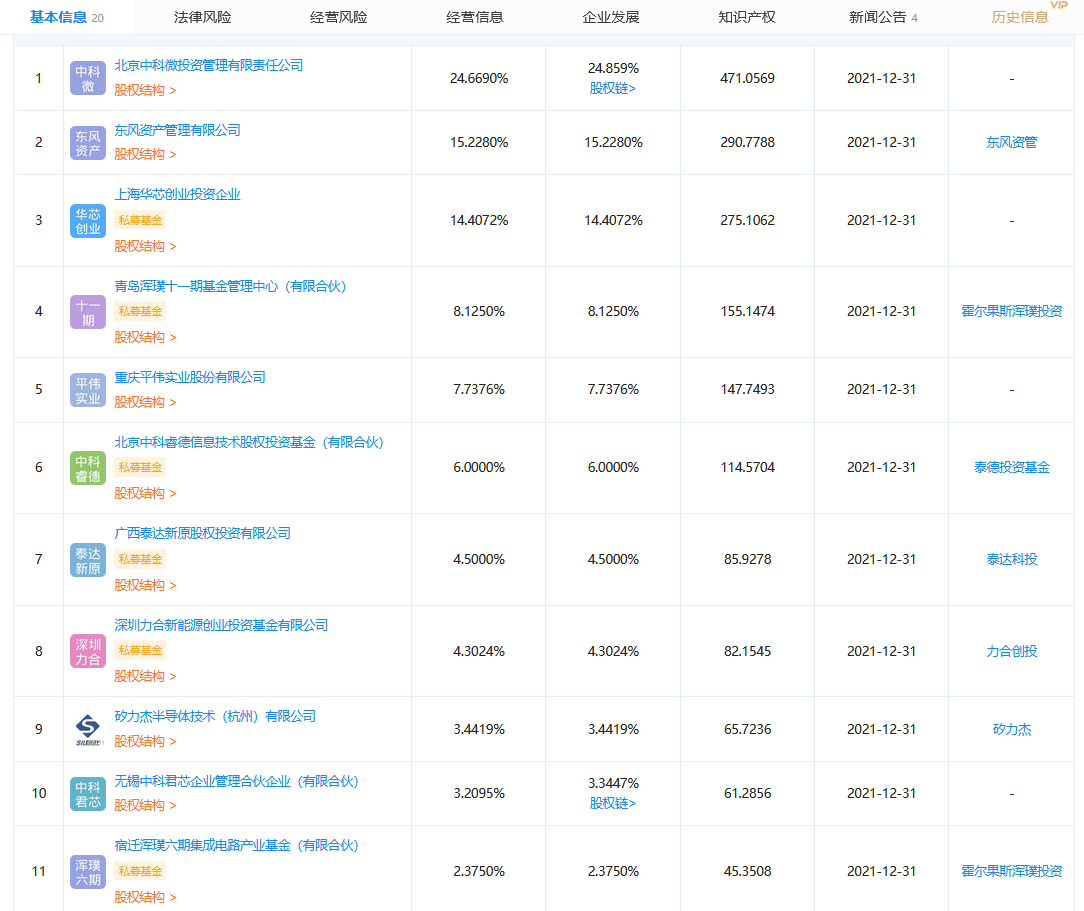Select the 24.6690% shareholding cell
This screenshot has width=1084, height=911.
pos(479,78)
